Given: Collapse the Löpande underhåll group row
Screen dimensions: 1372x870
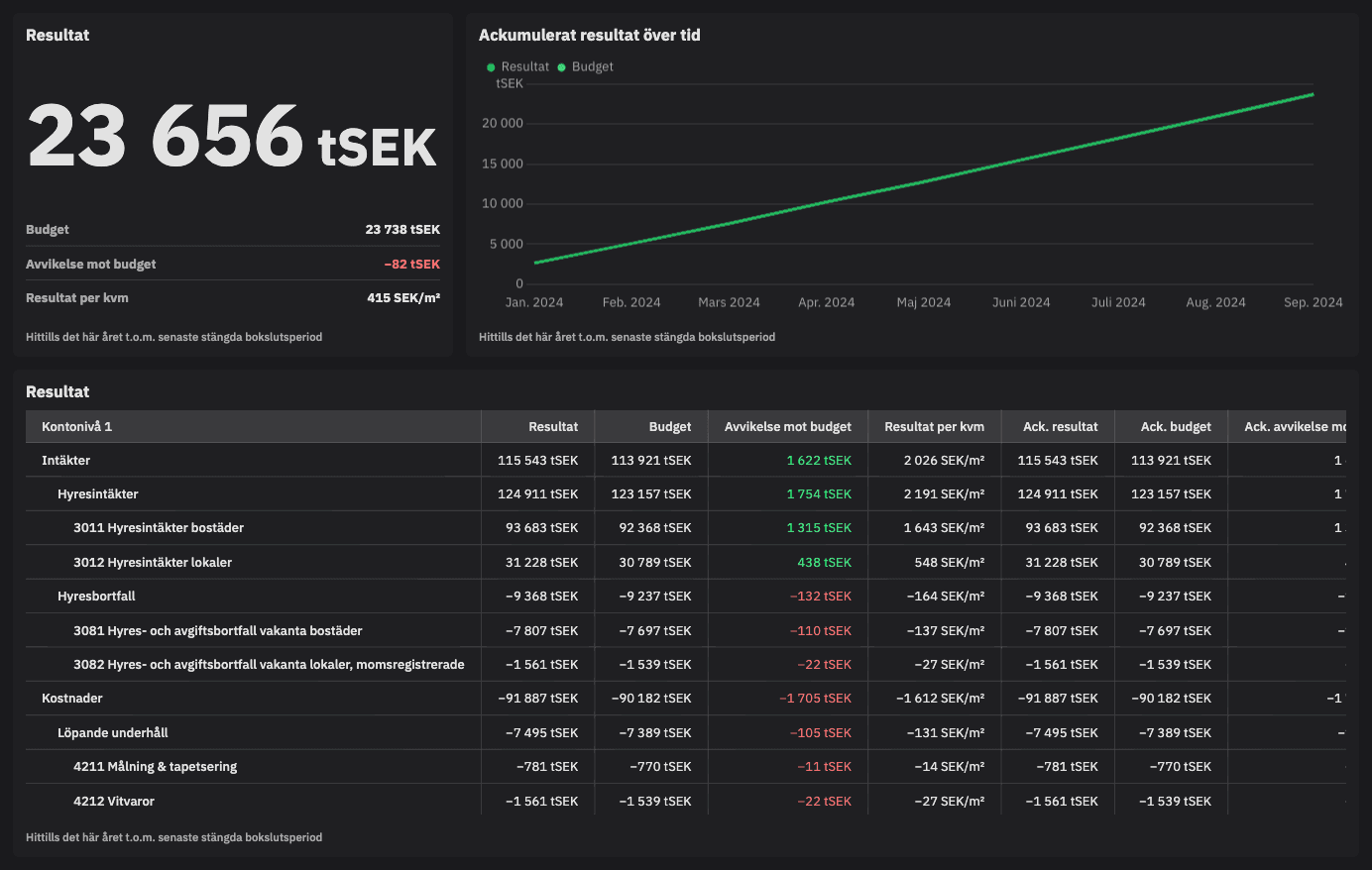Looking at the screenshot, I should point(112,732).
